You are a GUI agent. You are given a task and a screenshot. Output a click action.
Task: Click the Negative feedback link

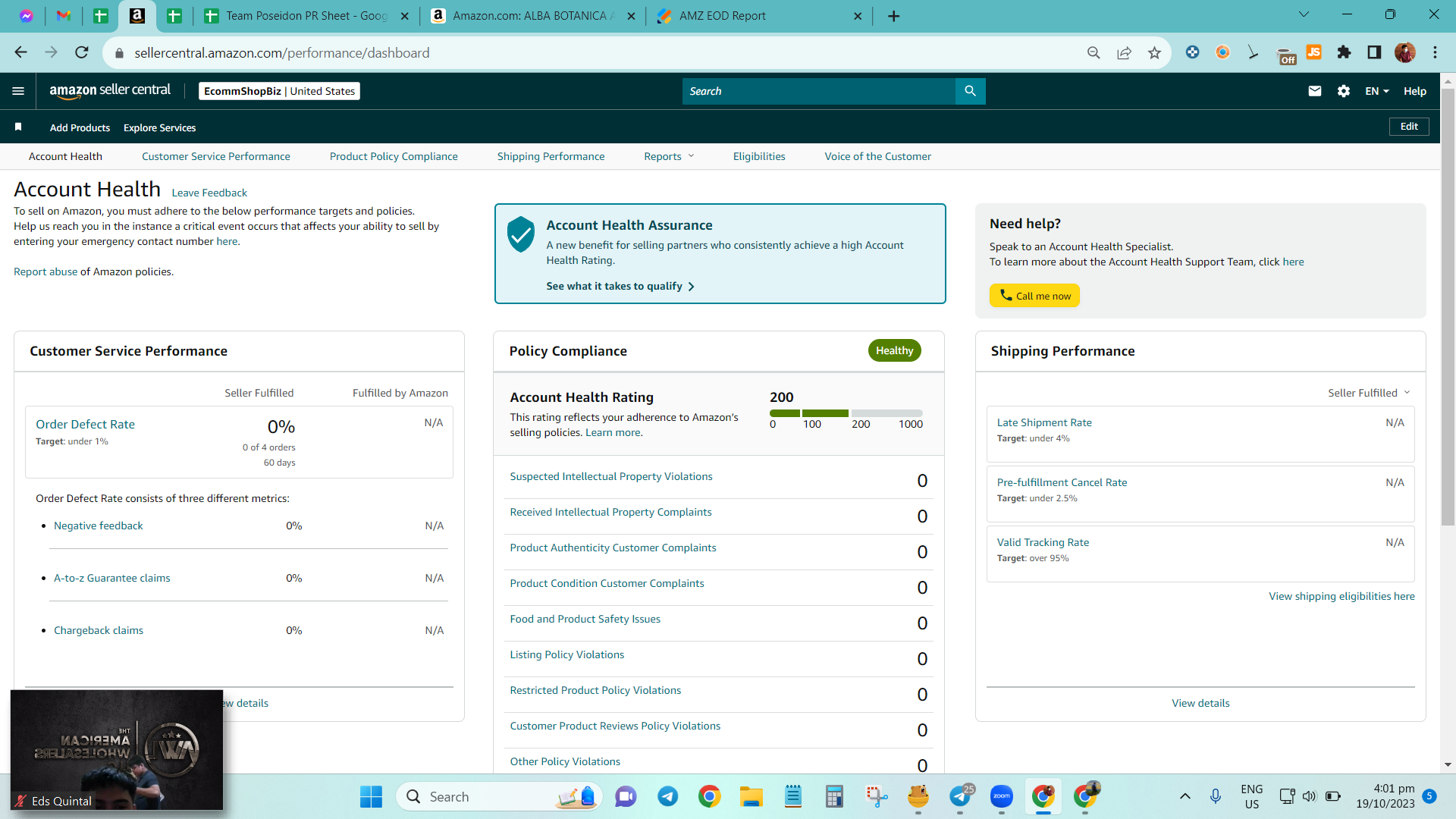99,526
